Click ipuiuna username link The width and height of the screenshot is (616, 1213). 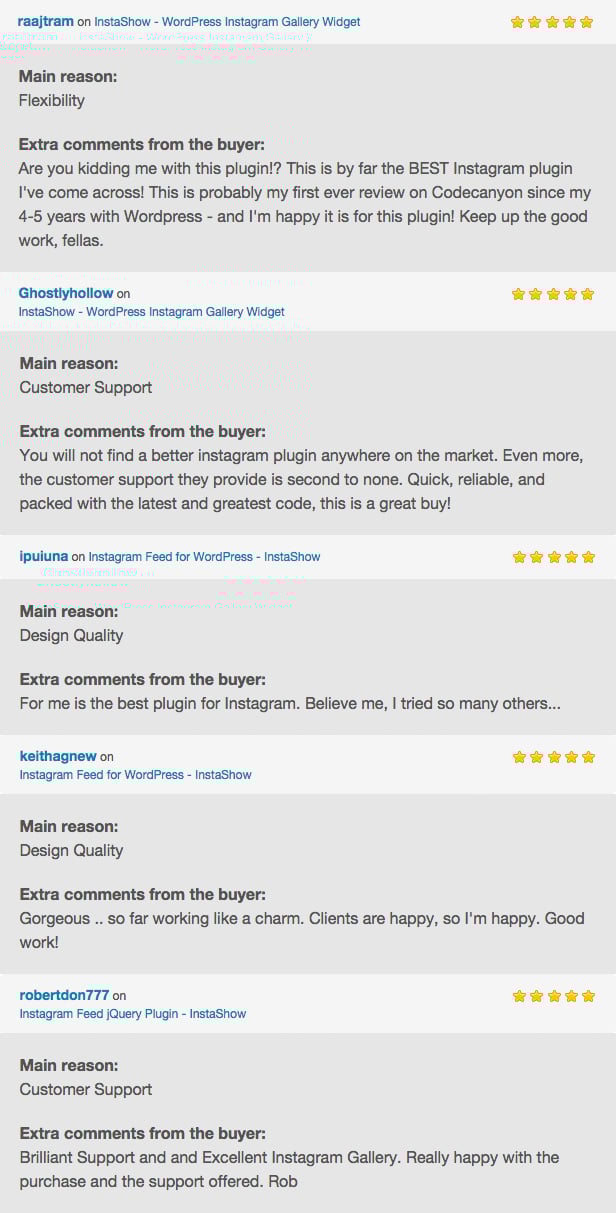pyautogui.click(x=44, y=556)
